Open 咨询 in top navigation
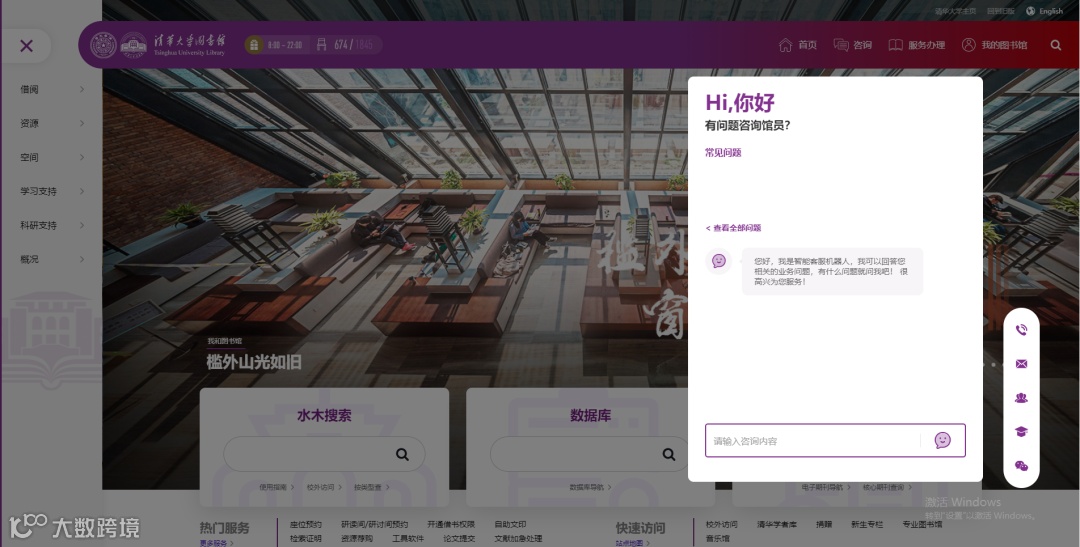This screenshot has height=547, width=1080. (x=862, y=45)
